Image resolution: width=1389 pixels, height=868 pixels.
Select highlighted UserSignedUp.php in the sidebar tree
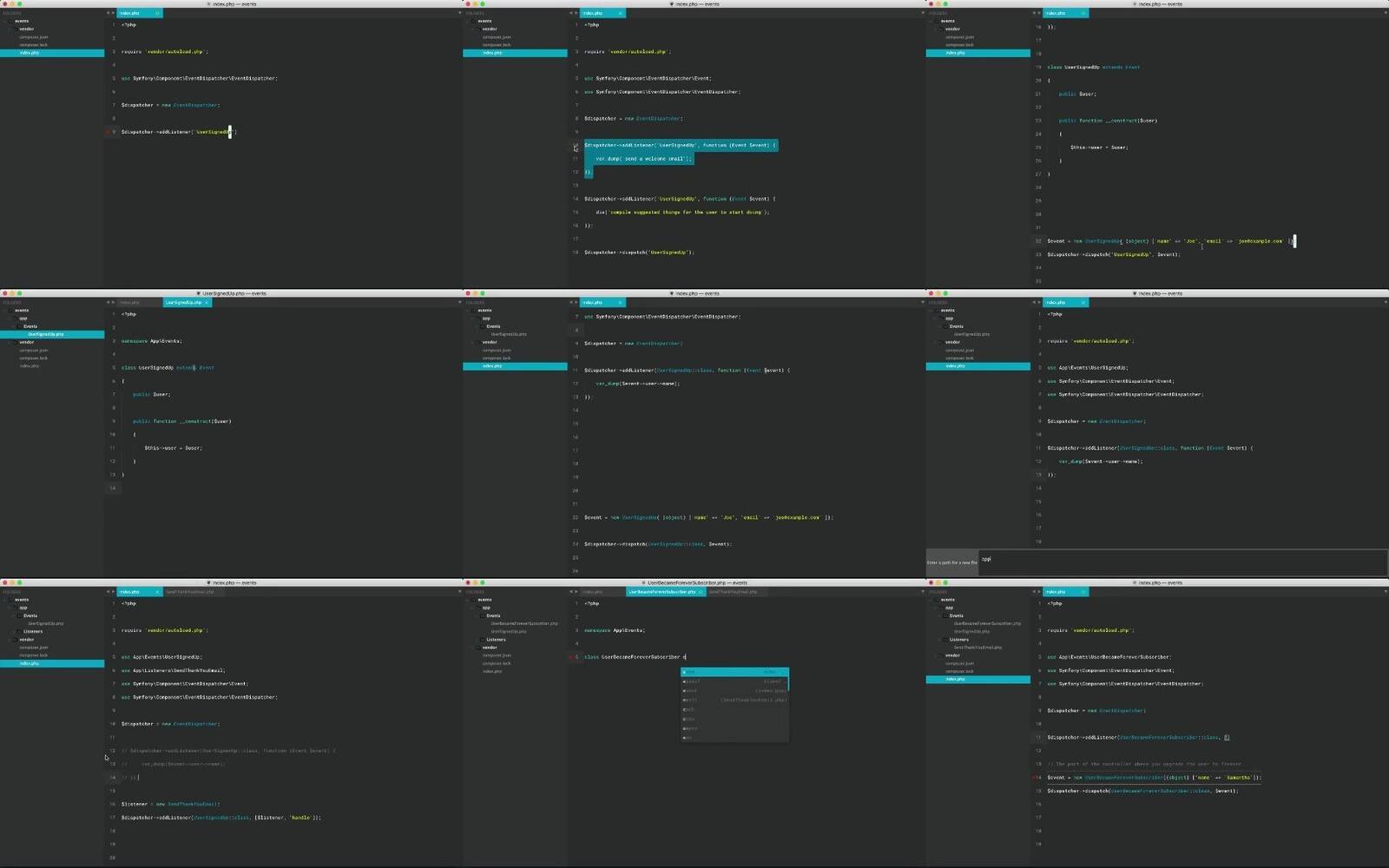[x=45, y=334]
